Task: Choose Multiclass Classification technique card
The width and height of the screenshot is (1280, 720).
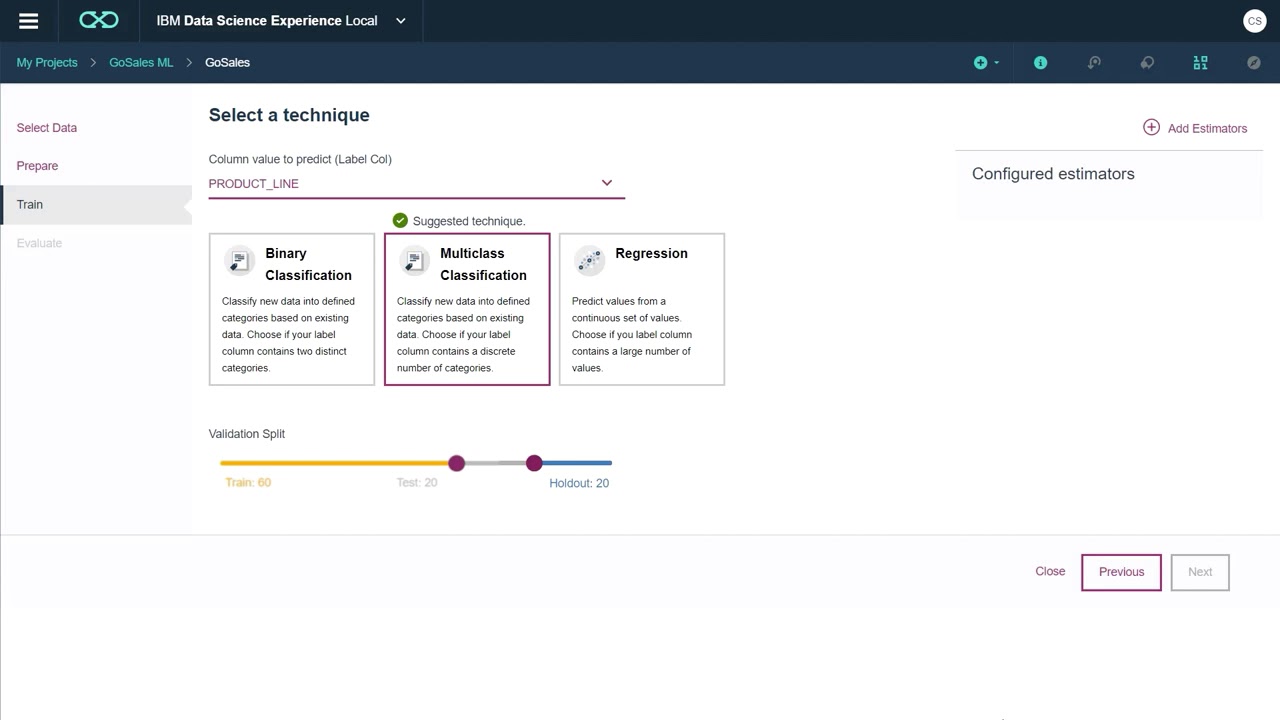Action: click(467, 309)
